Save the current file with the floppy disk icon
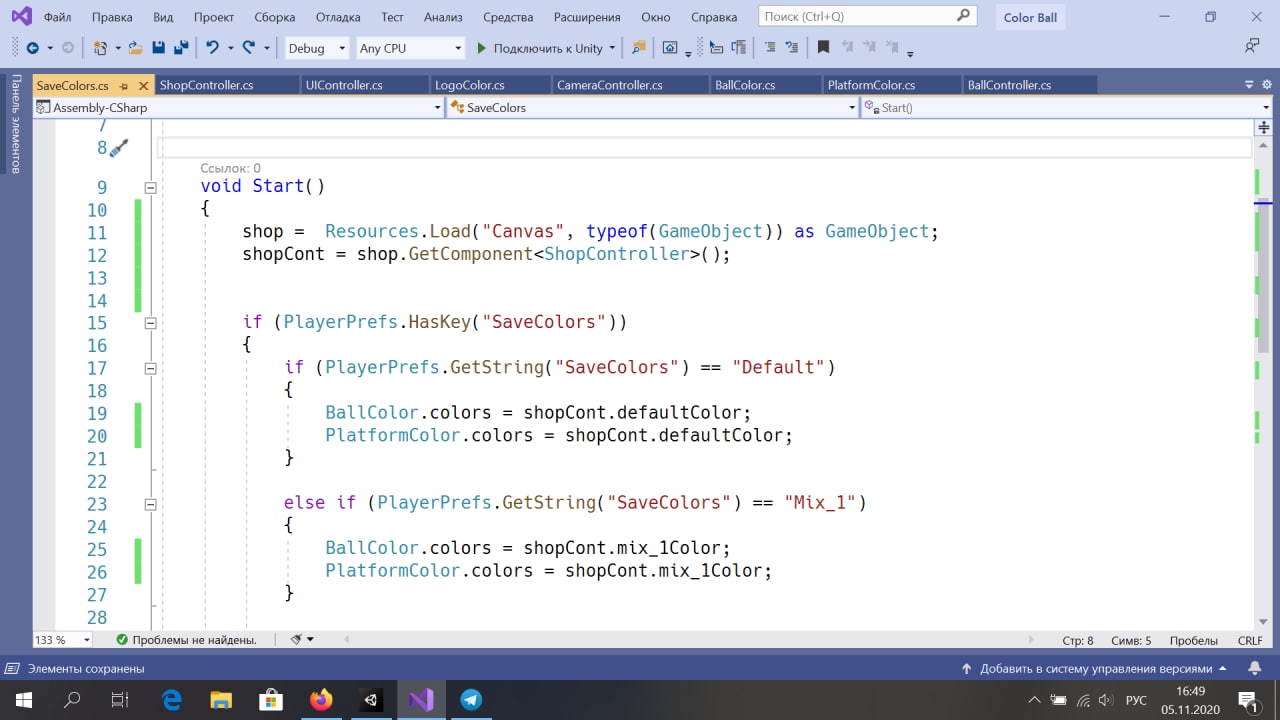Image resolution: width=1280 pixels, height=720 pixels. [158, 48]
